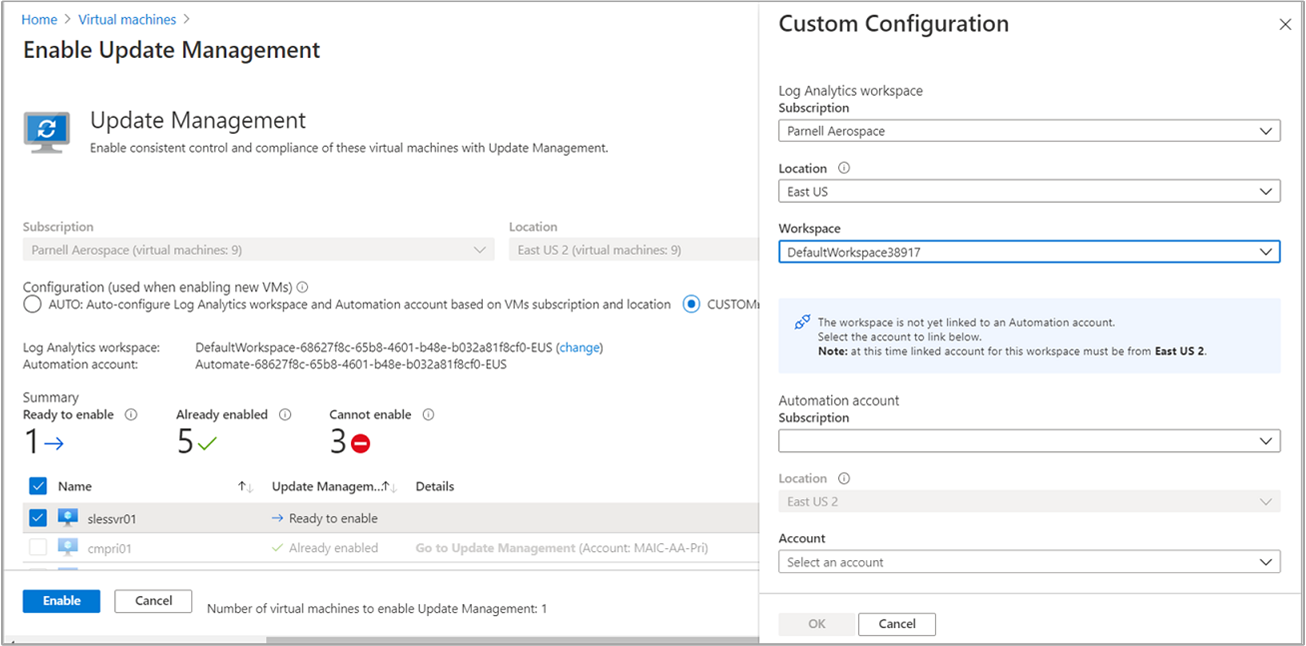Click the sort arrows on the Name column
1306x646 pixels.
tap(244, 486)
